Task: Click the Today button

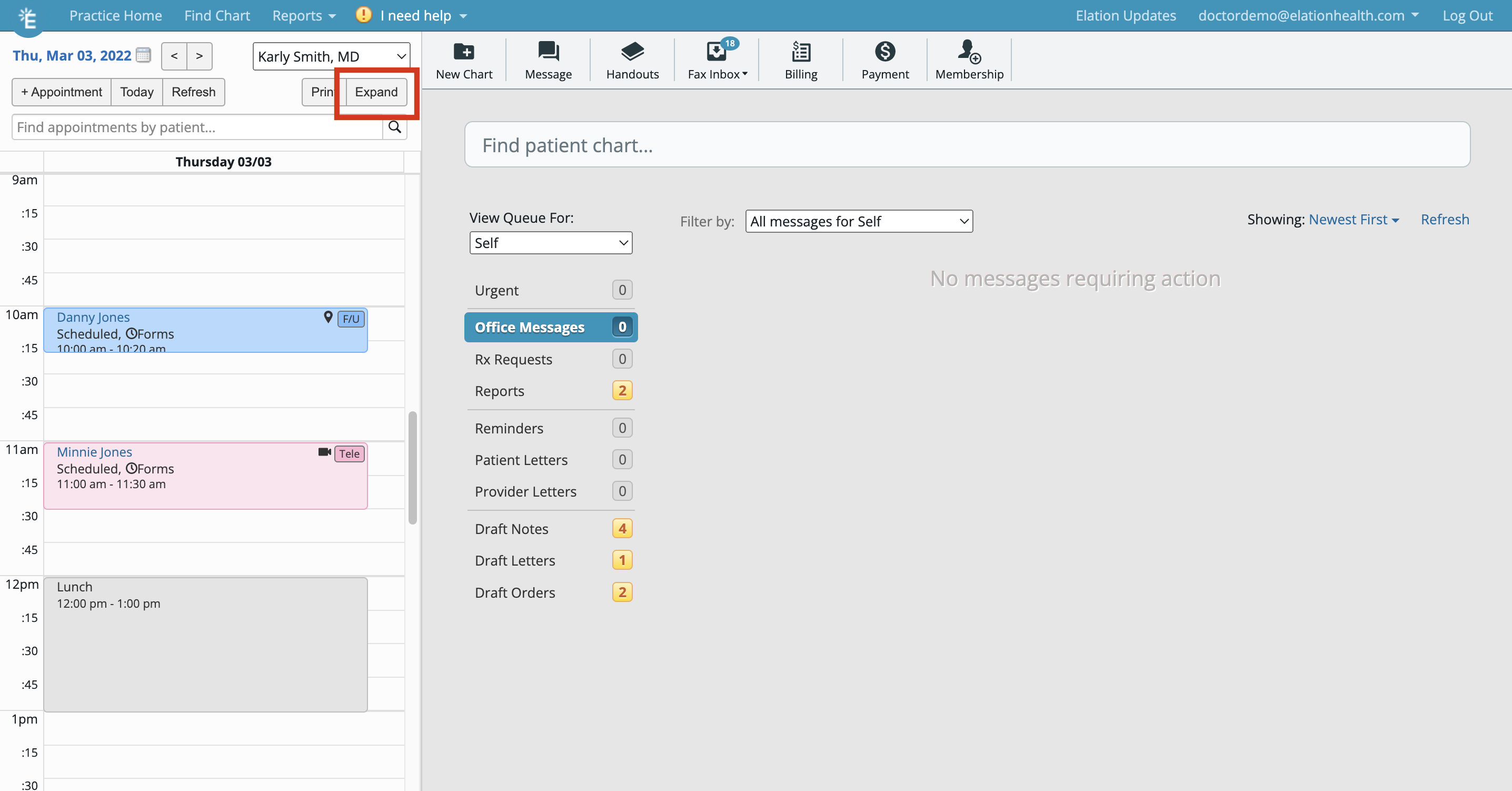Action: [135, 92]
